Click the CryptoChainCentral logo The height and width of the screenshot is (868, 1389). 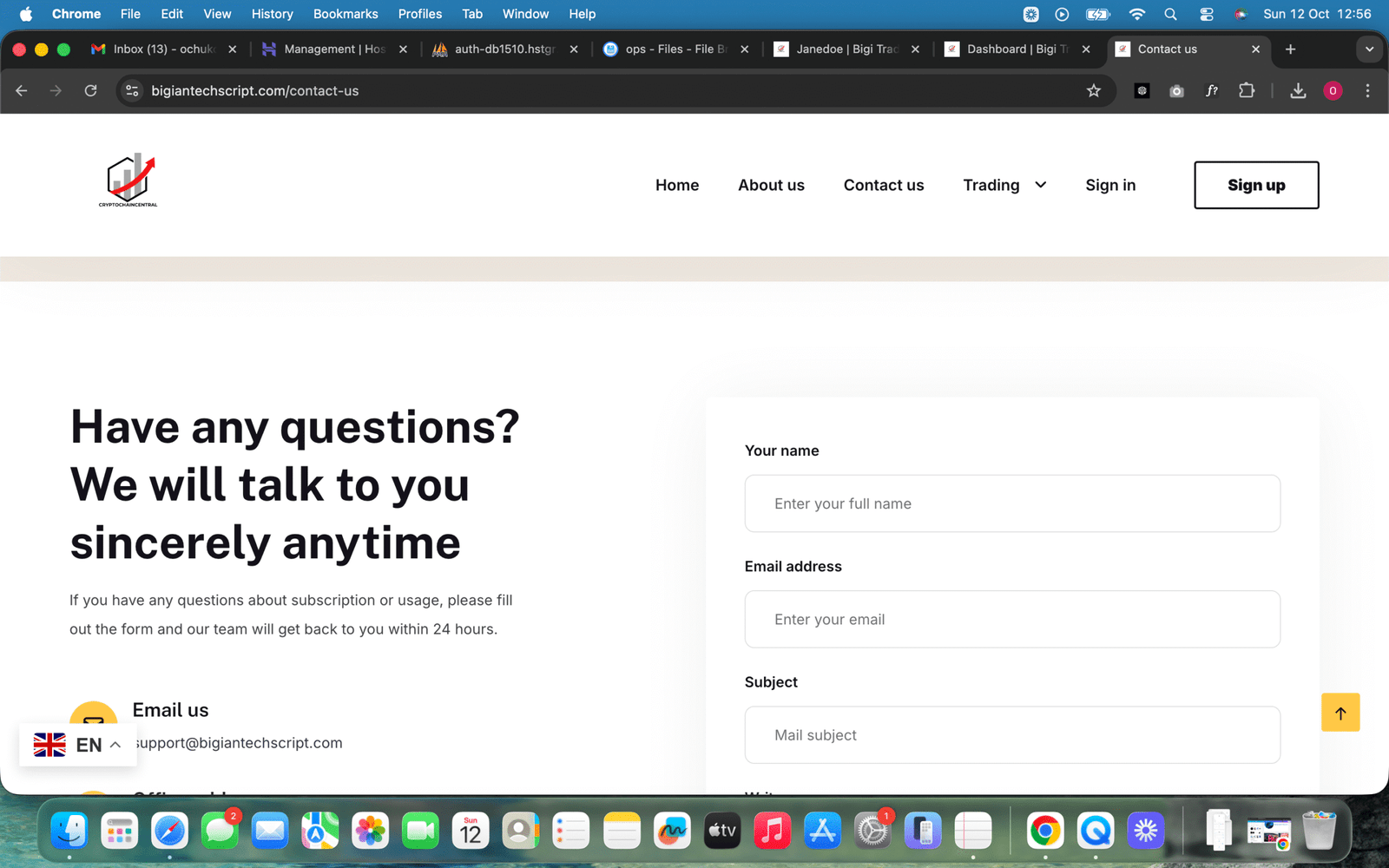(x=128, y=181)
